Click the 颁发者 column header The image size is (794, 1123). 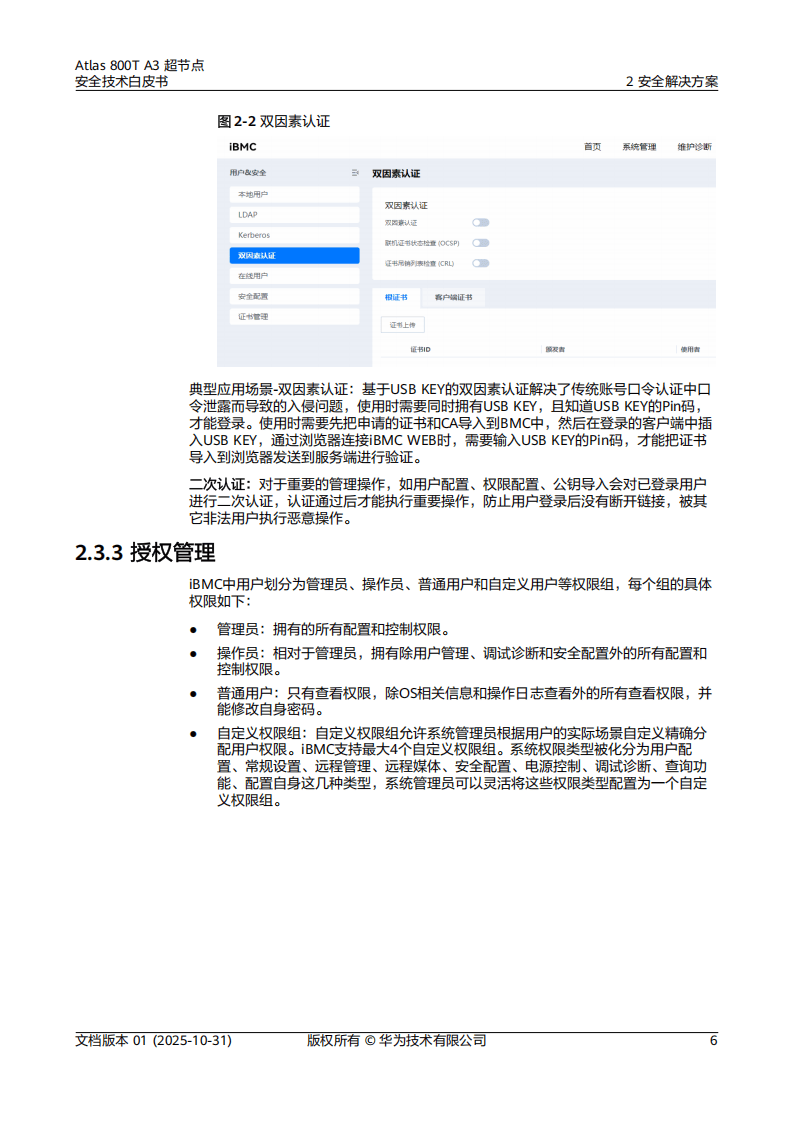[555, 349]
